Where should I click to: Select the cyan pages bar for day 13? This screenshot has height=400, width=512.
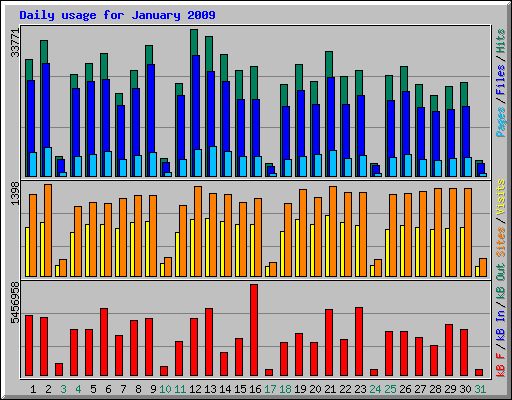point(213,161)
